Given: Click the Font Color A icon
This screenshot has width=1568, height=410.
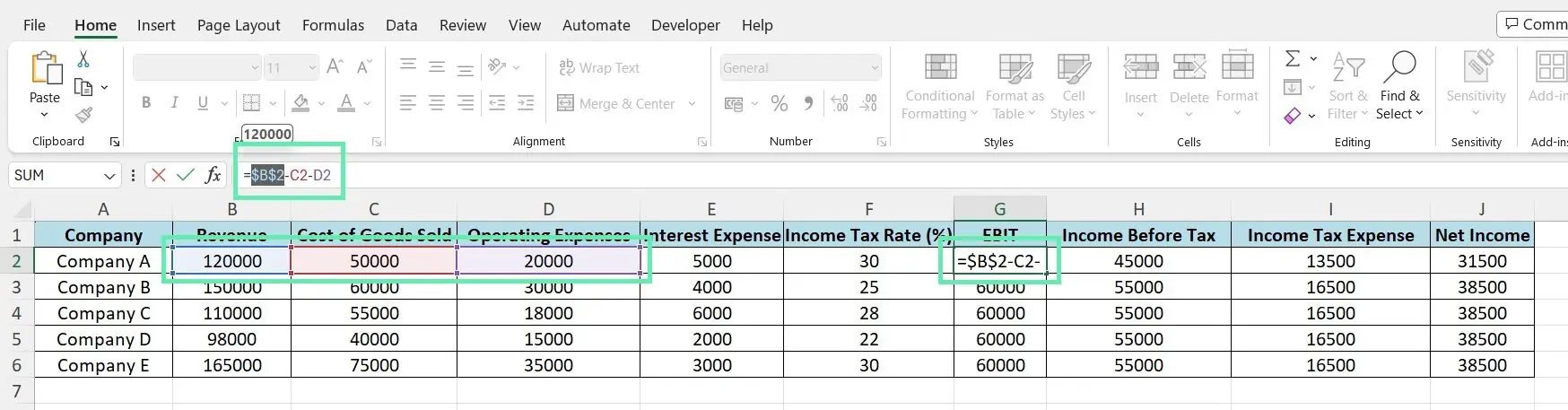Looking at the screenshot, I should [346, 103].
